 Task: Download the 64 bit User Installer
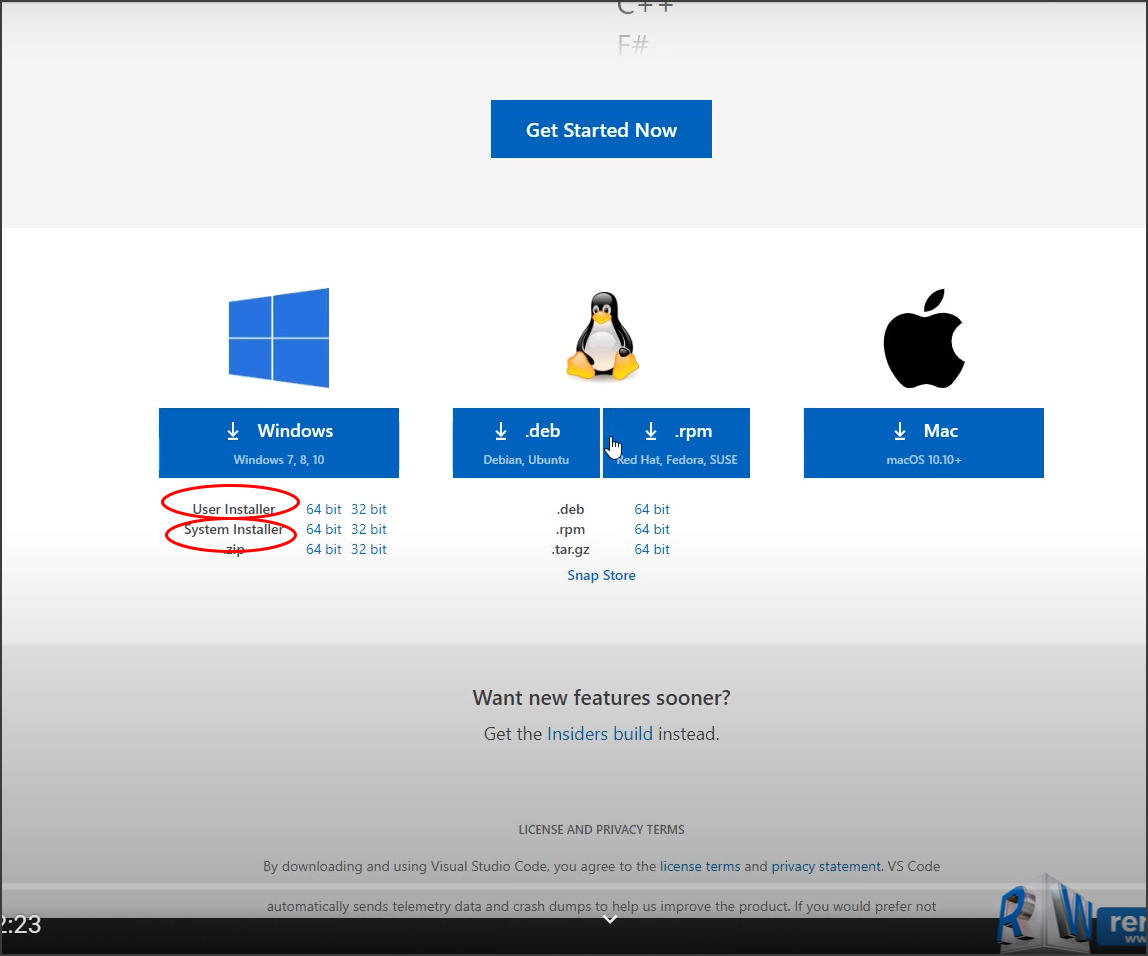pos(323,509)
